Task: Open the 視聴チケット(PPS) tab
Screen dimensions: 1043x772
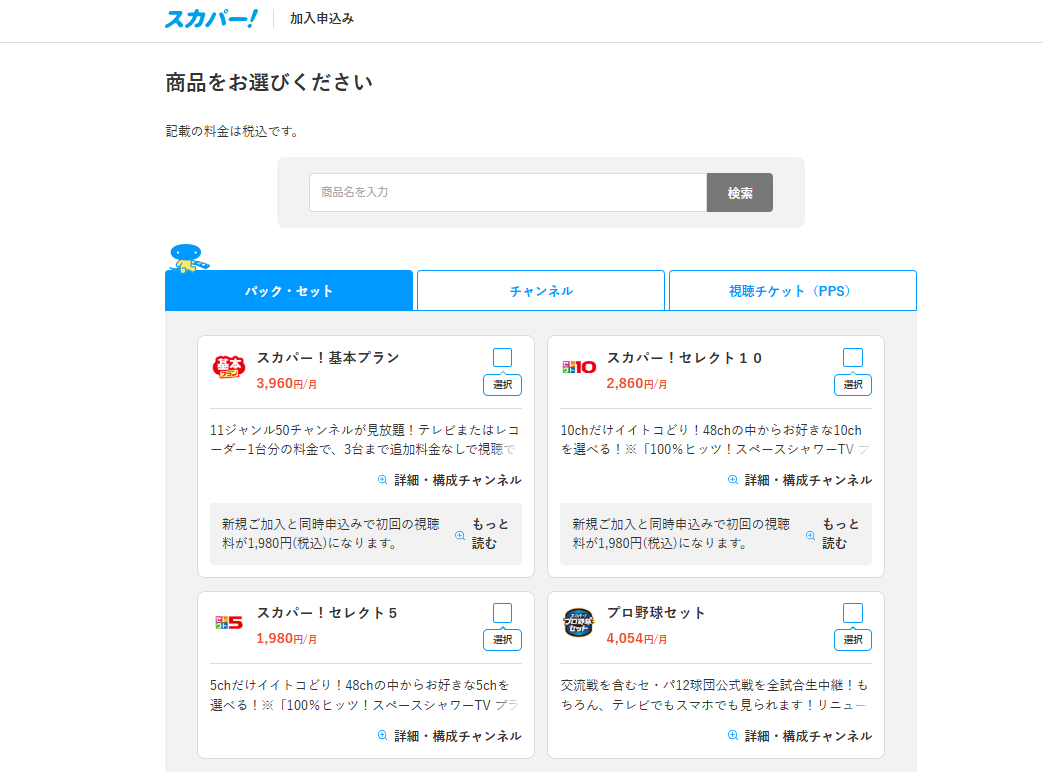Action: (x=792, y=291)
